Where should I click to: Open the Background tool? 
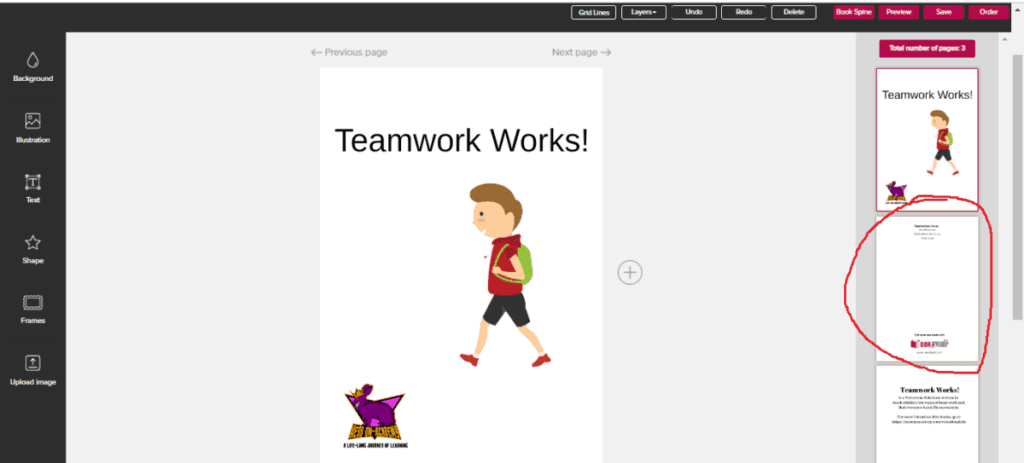(33, 67)
